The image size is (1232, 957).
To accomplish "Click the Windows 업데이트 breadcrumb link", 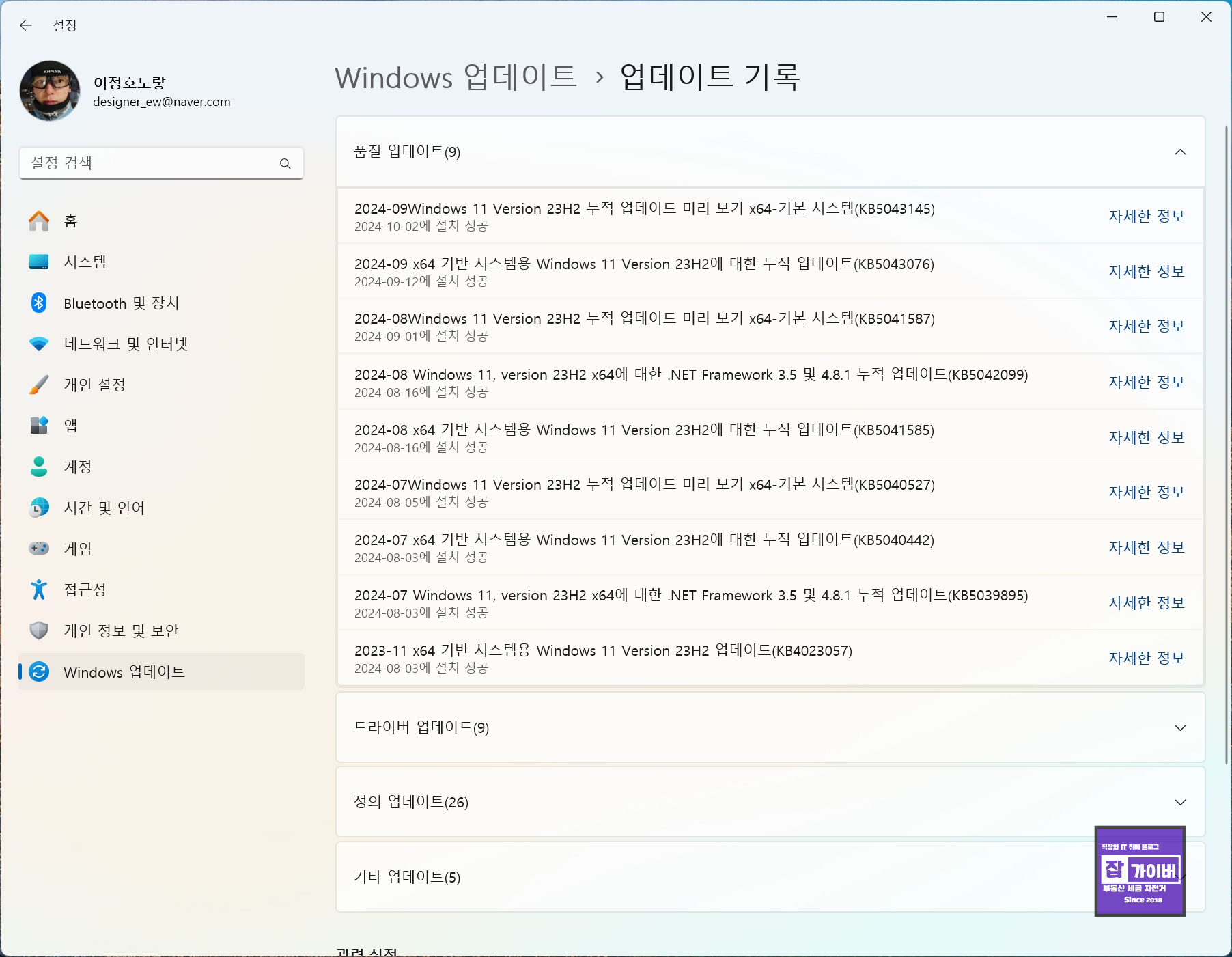I will 456,77.
